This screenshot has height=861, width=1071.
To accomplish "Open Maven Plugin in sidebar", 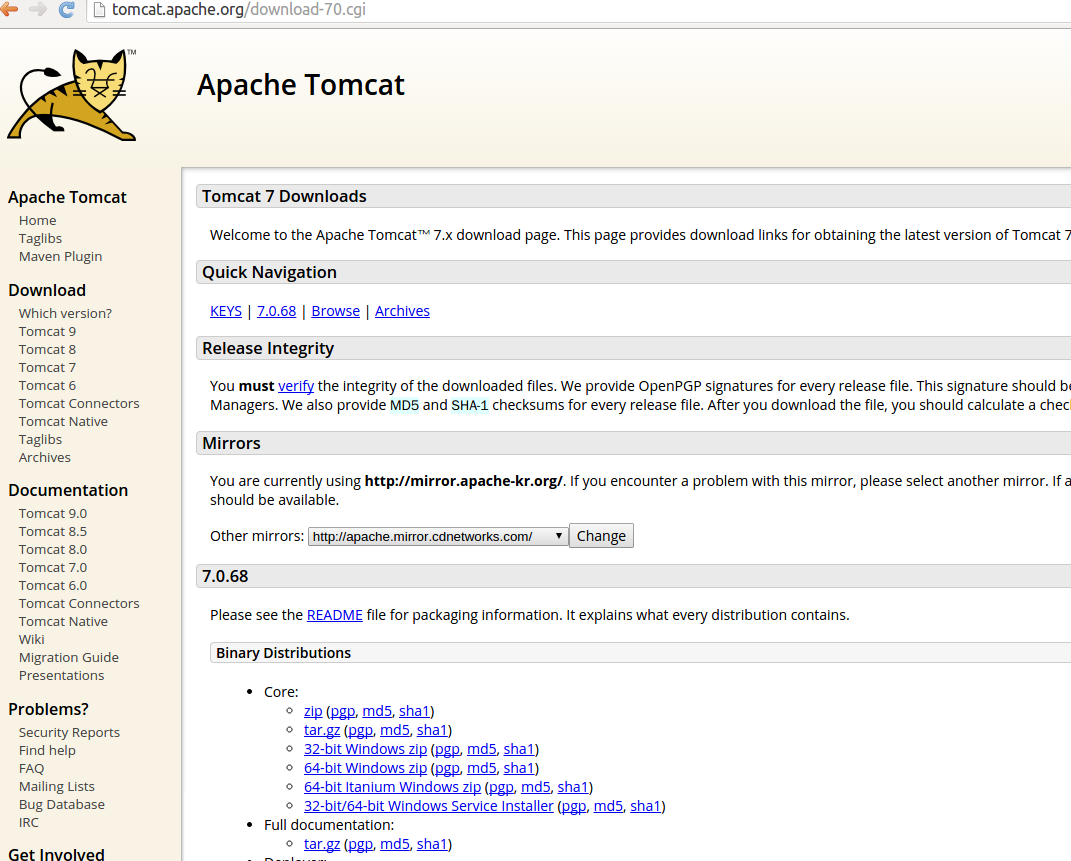I will pyautogui.click(x=60, y=257).
